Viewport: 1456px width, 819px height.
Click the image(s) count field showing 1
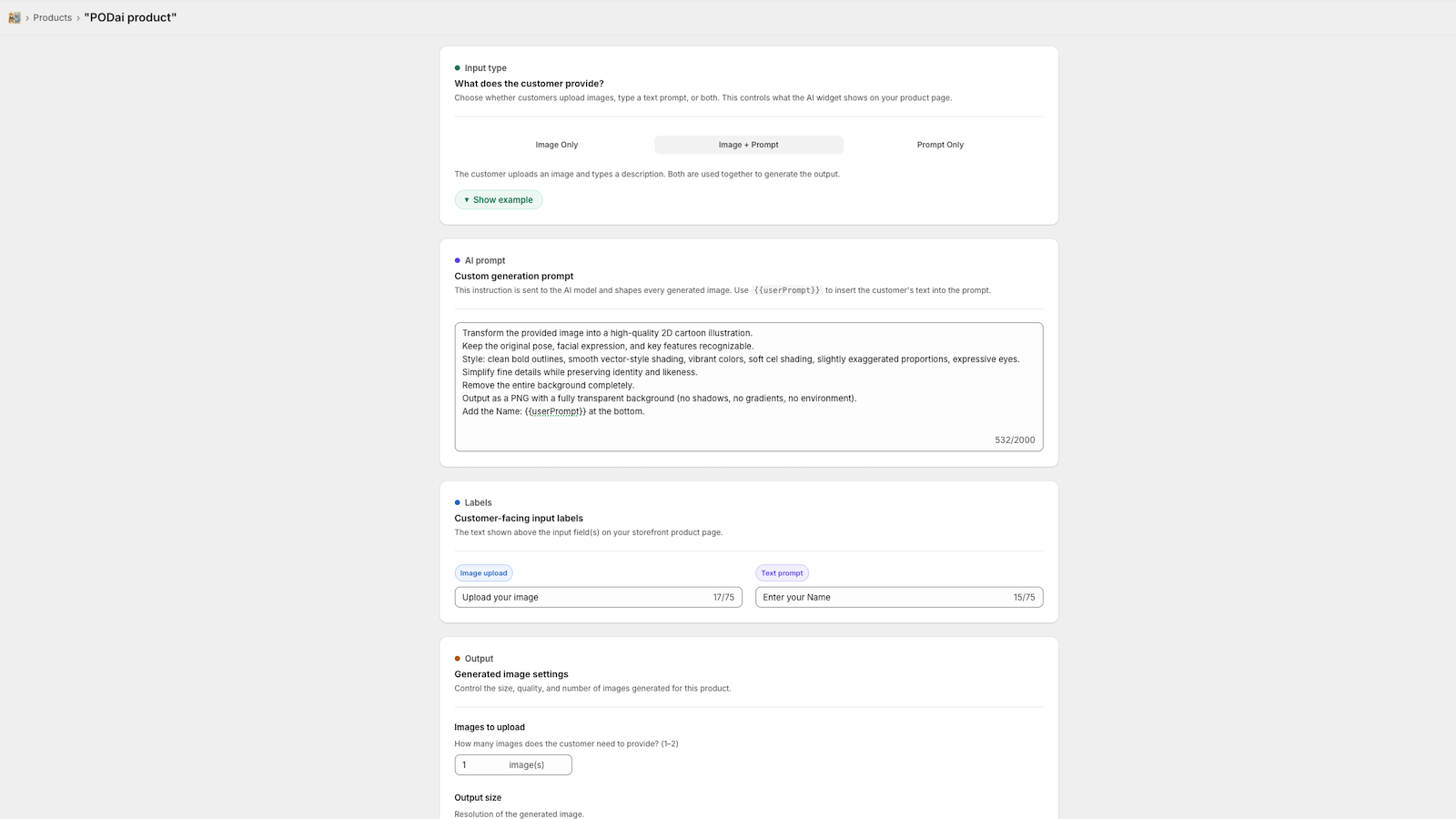[x=512, y=764]
